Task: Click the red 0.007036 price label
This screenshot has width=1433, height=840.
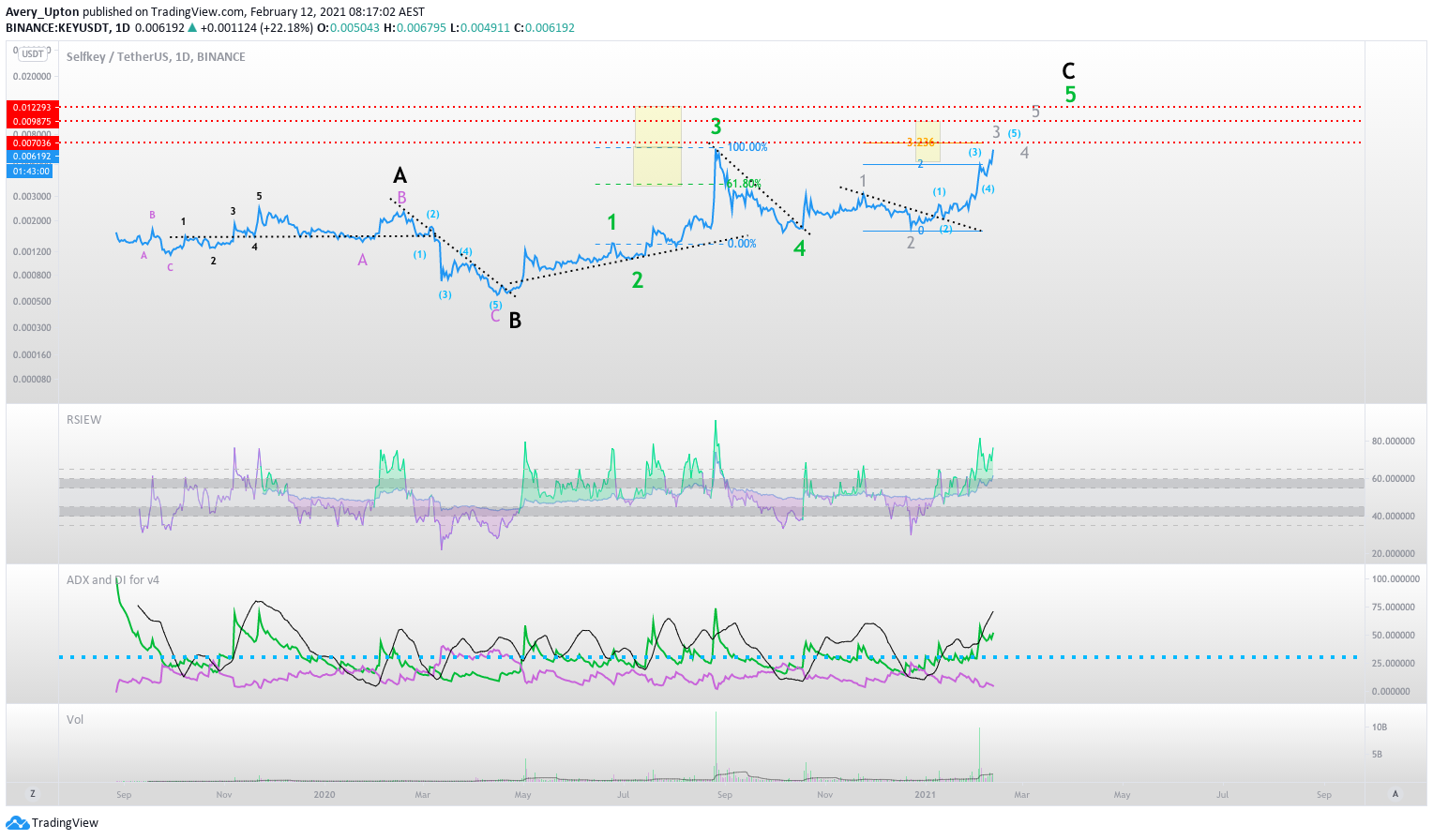Action: click(x=32, y=143)
